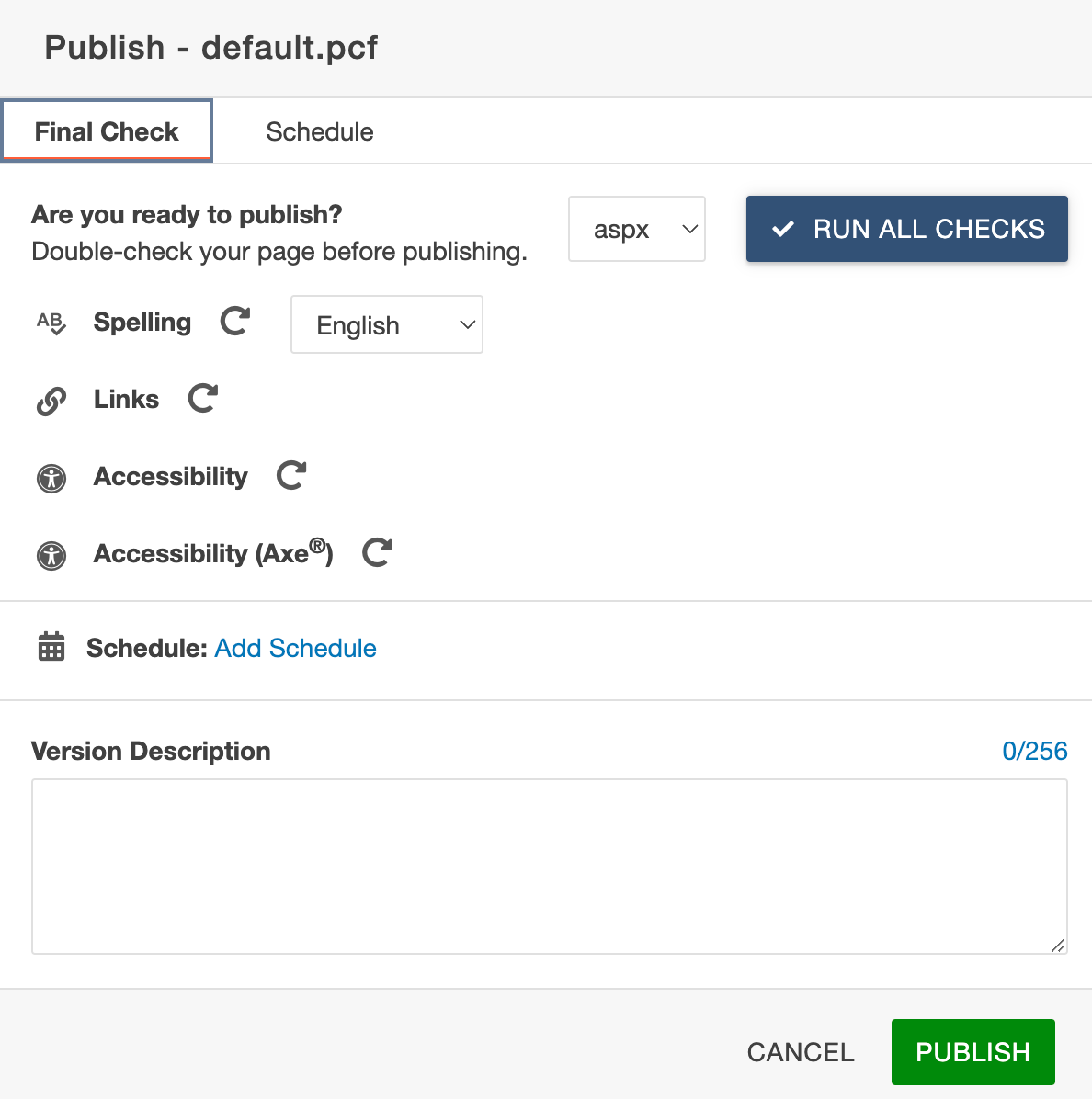Run the Links check refresh icon
Viewport: 1092px width, 1099px height.
click(x=203, y=399)
